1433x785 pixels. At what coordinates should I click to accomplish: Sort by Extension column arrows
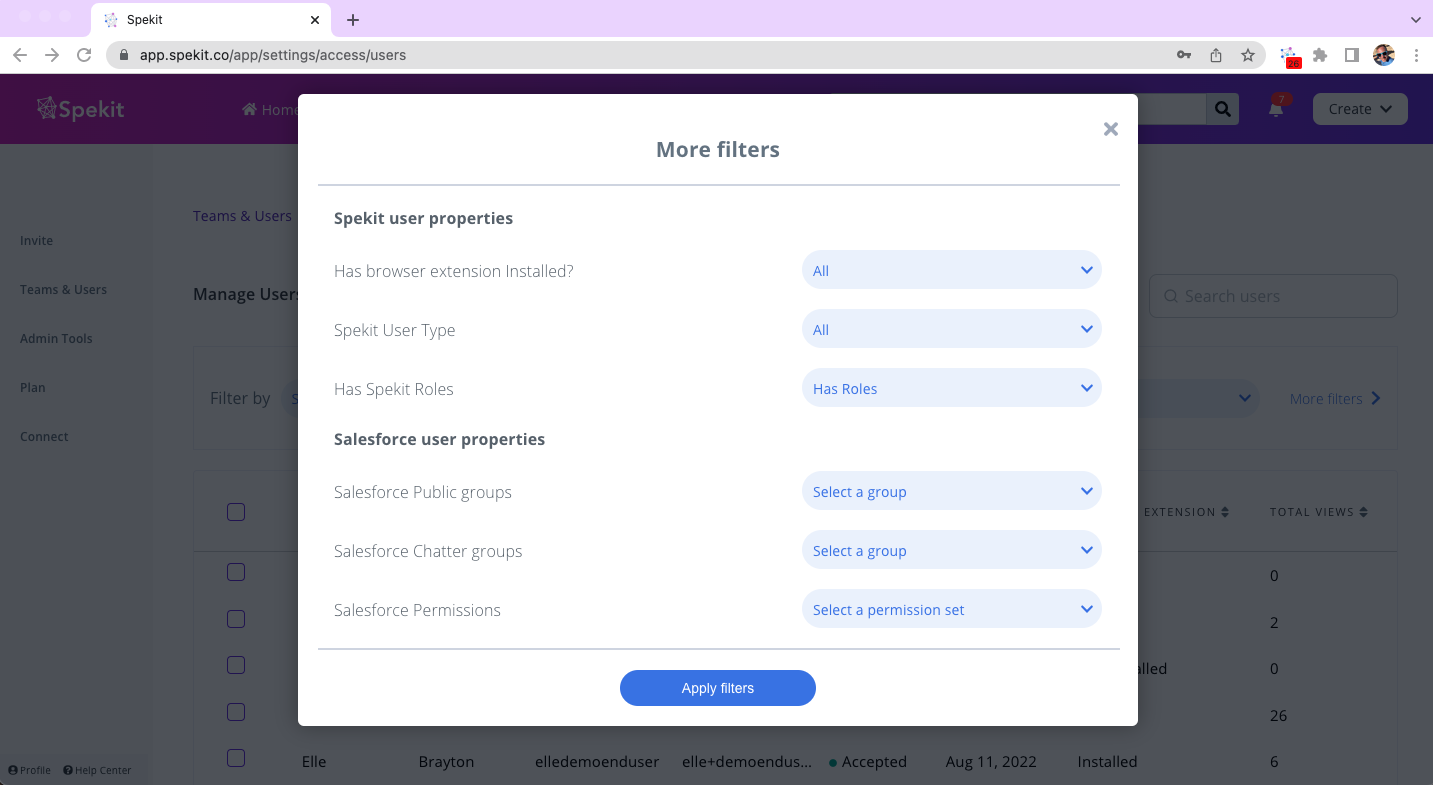click(1224, 512)
